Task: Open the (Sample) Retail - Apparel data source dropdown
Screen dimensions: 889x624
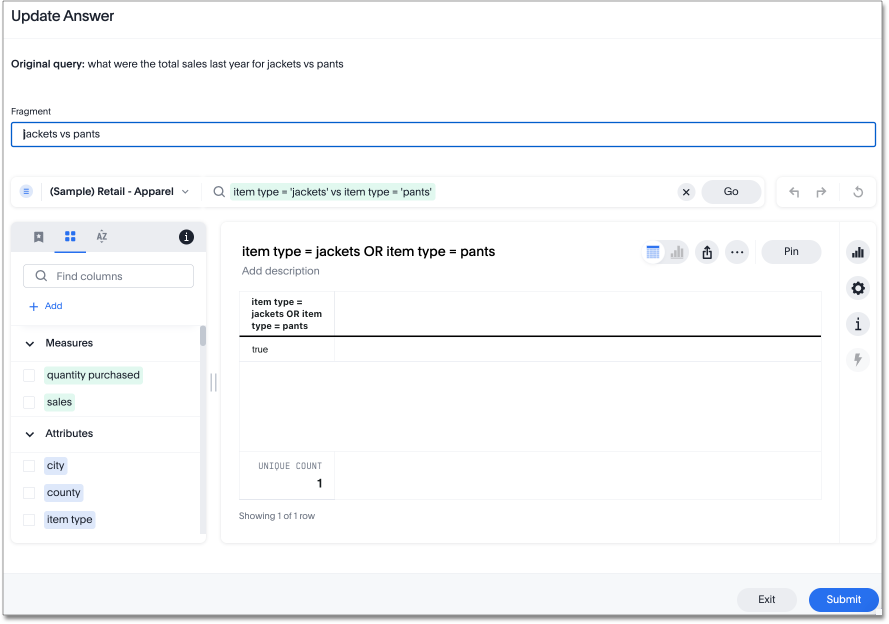Action: [118, 191]
